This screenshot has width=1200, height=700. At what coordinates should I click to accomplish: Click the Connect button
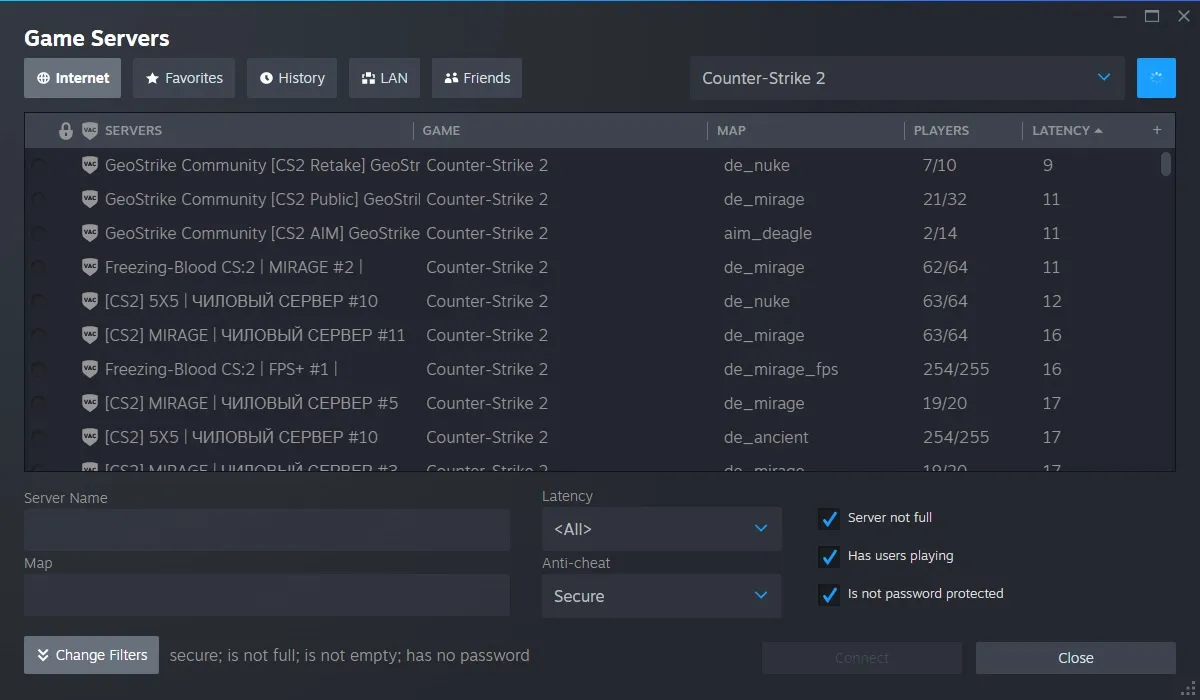[862, 658]
